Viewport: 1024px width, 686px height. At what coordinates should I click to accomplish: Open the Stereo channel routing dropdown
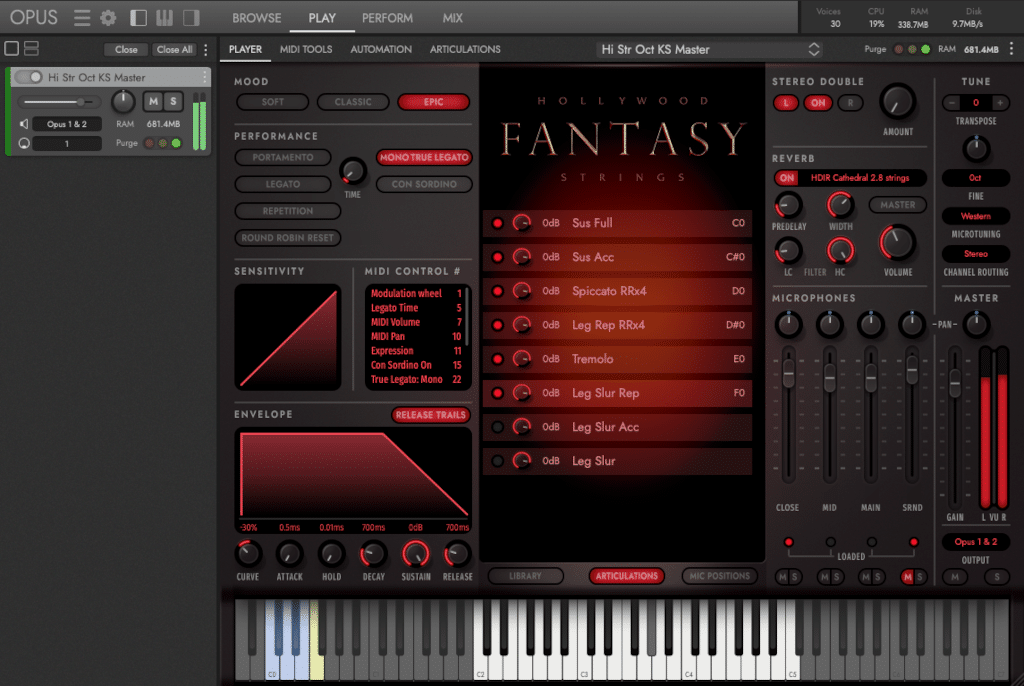pyautogui.click(x=976, y=254)
